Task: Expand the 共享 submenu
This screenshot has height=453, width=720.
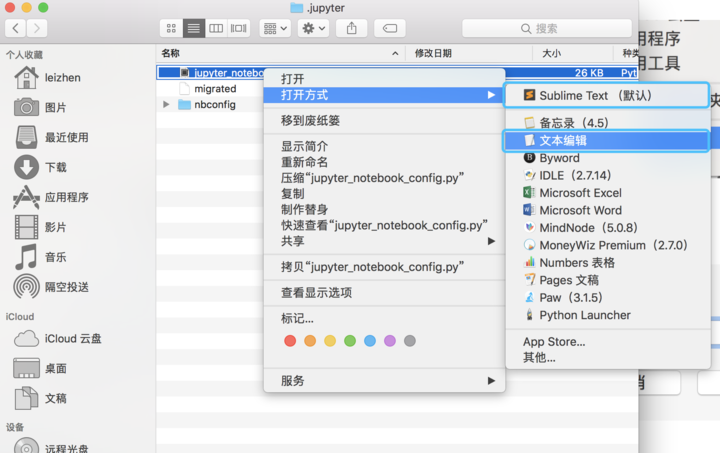Action: [x=384, y=241]
